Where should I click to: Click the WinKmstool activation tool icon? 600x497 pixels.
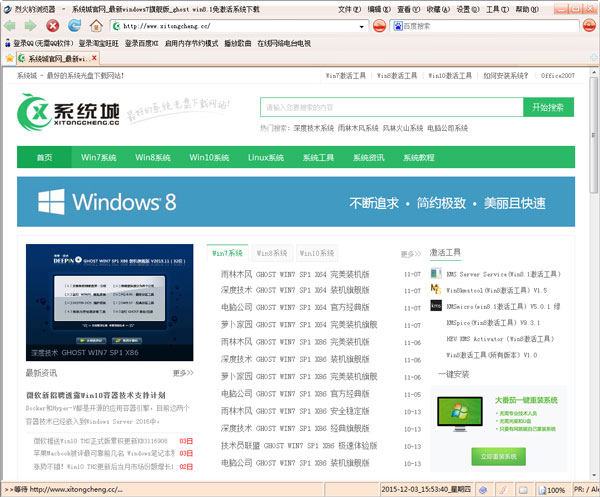tap(436, 290)
